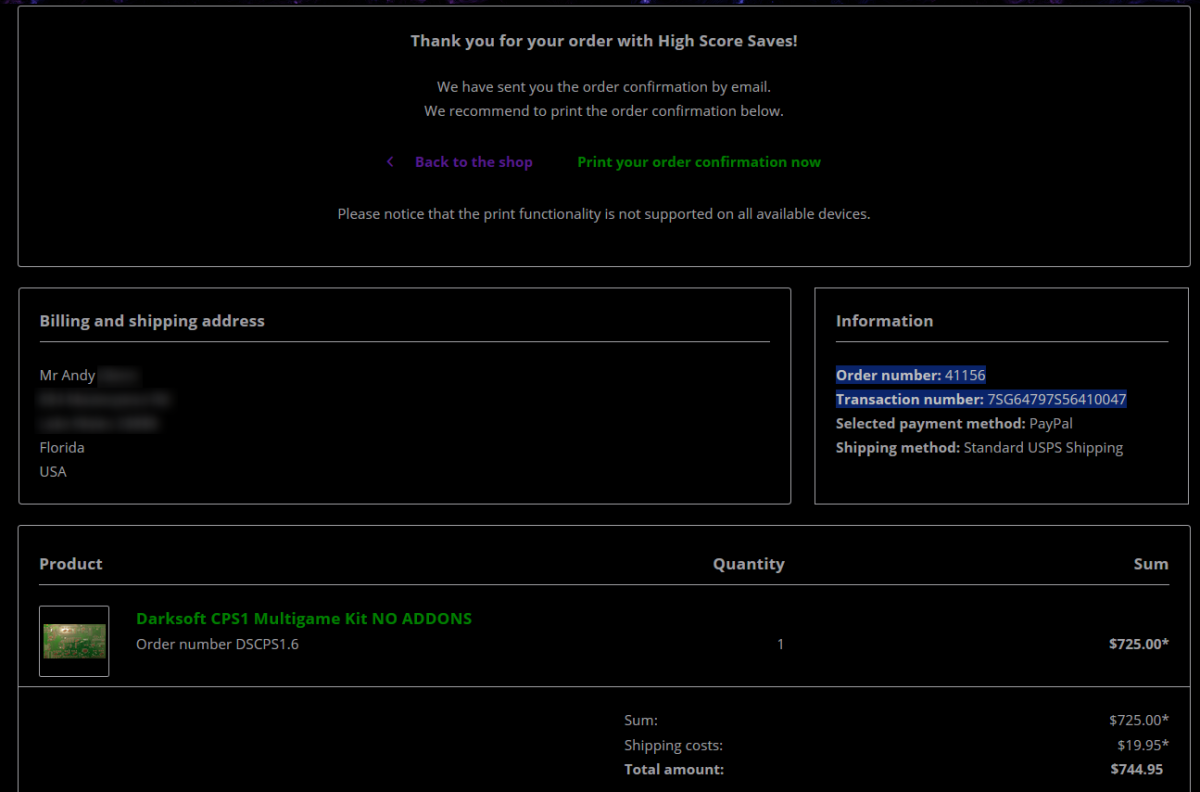Click the back chevron arrow icon

point(390,162)
